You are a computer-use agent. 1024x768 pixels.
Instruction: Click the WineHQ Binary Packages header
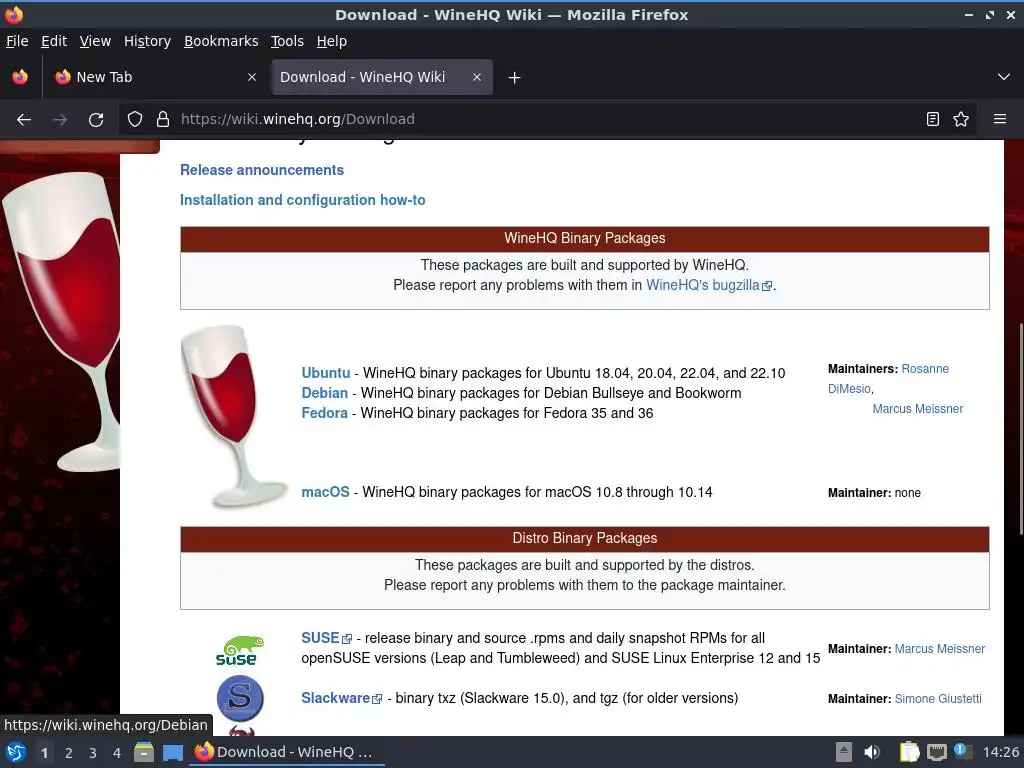584,238
